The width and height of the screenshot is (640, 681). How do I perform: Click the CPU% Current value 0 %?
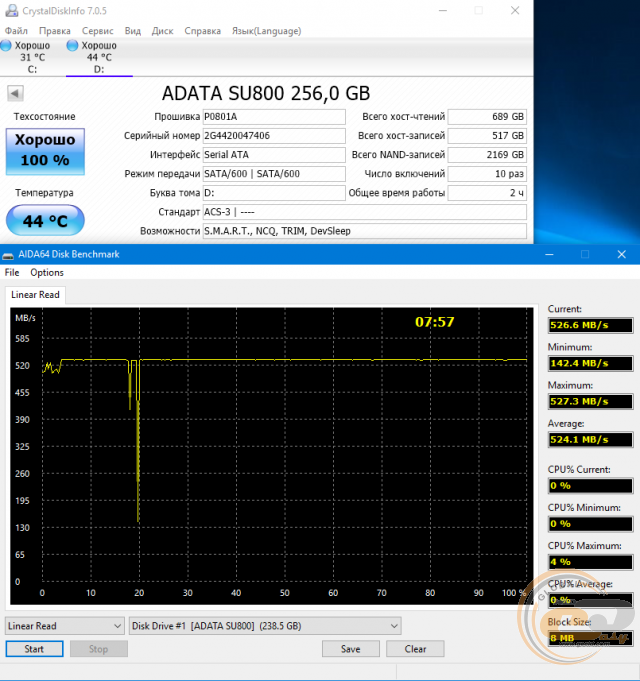591,486
